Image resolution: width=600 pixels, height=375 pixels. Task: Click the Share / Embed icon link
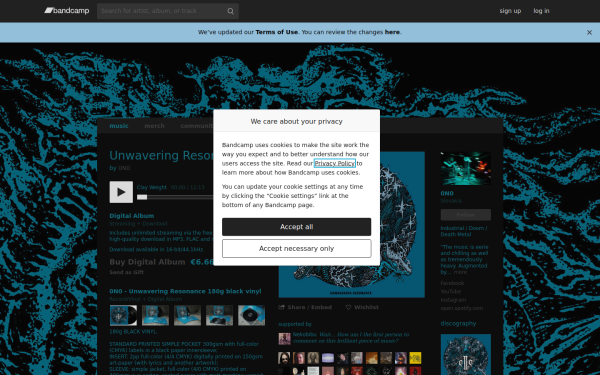click(x=305, y=307)
